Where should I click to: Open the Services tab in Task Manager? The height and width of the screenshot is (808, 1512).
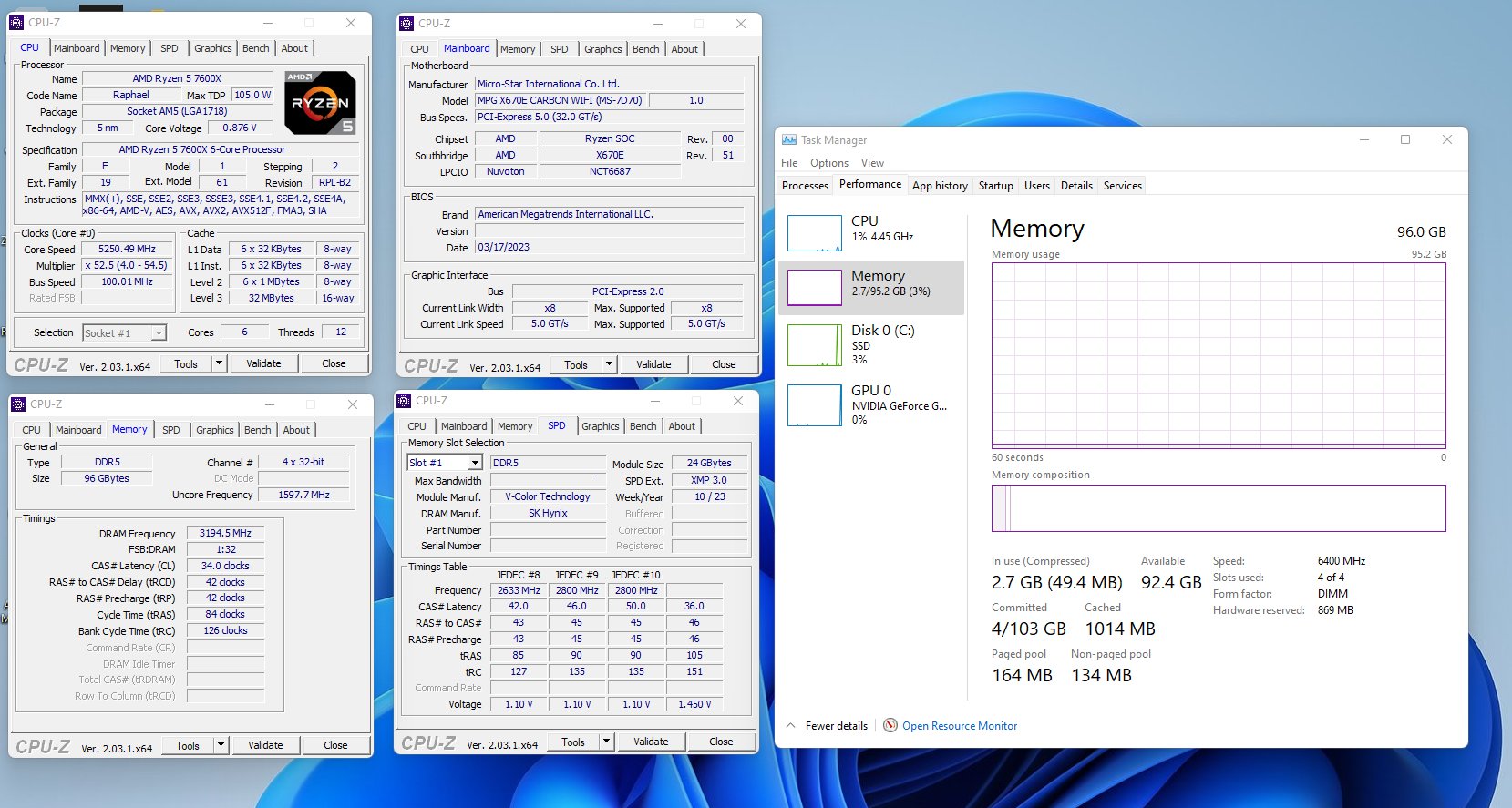(x=1122, y=186)
